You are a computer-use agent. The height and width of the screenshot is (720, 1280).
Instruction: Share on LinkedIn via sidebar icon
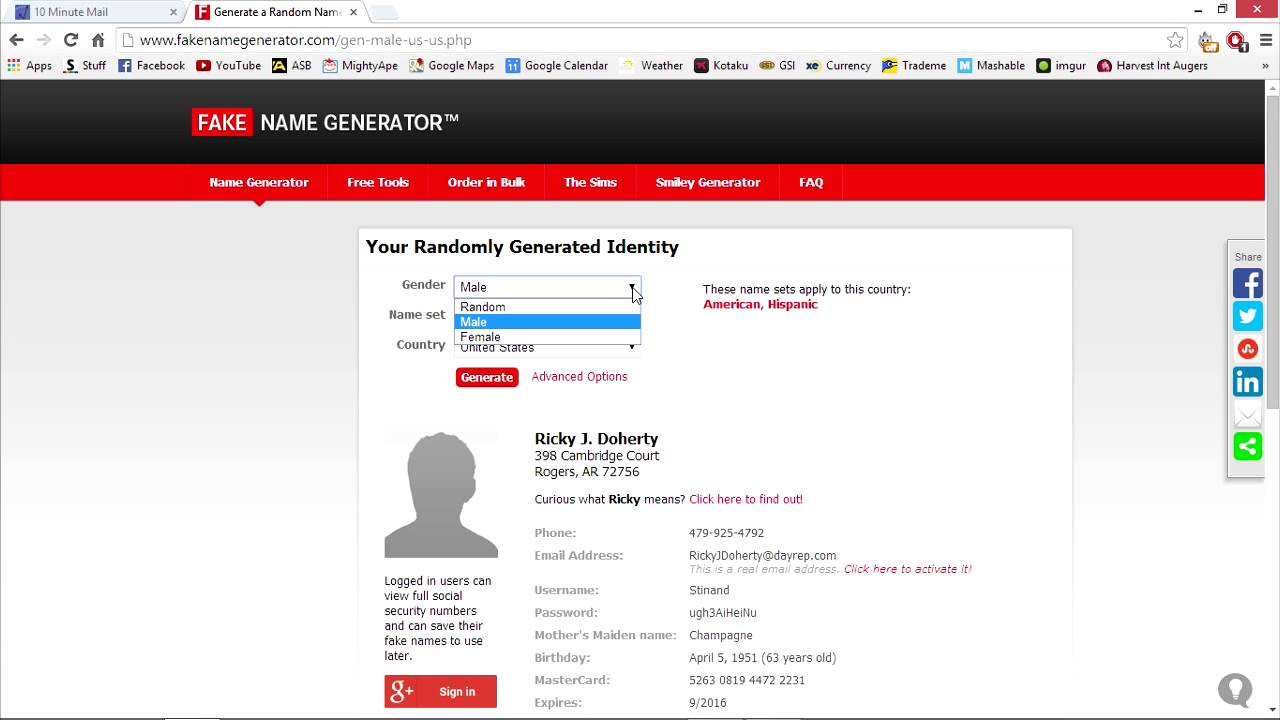click(x=1247, y=381)
